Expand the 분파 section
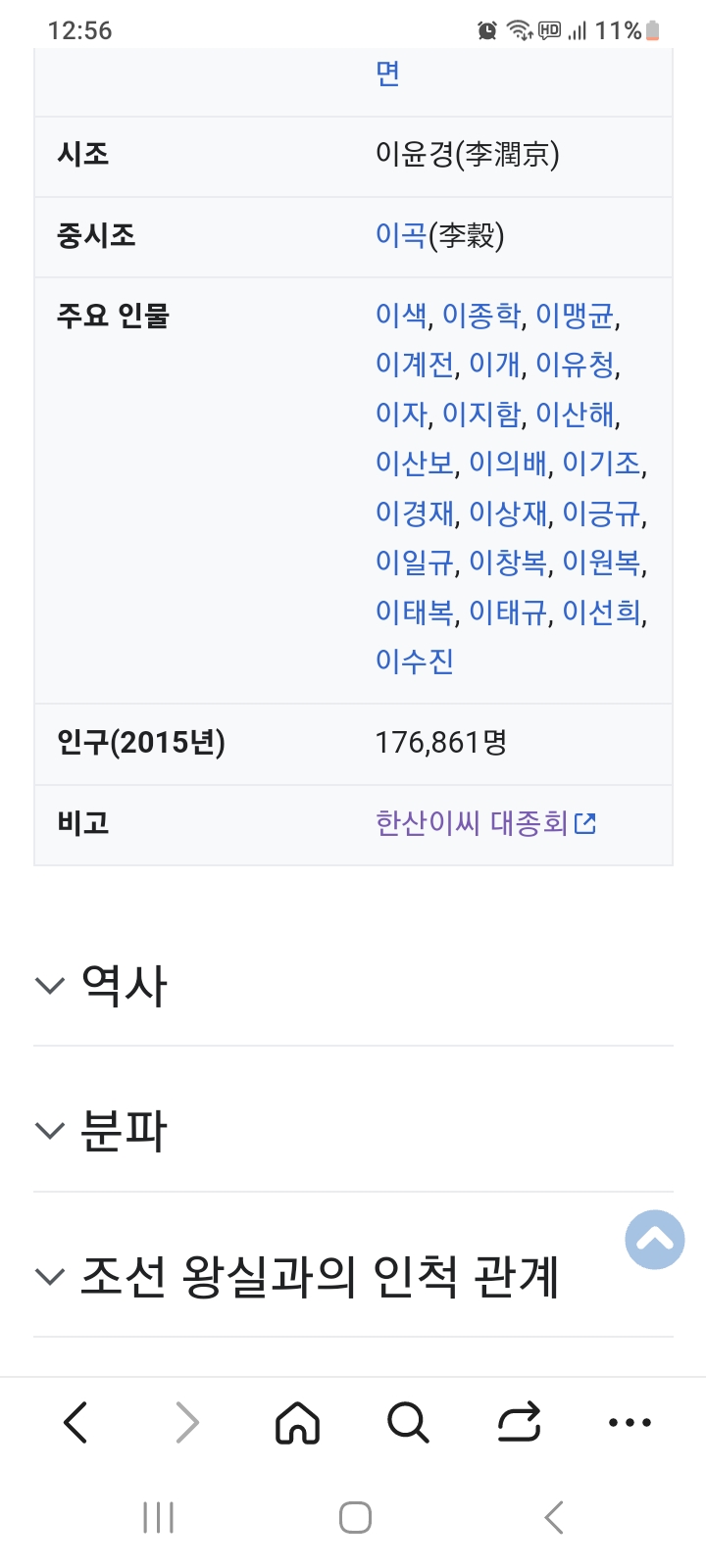The image size is (706, 1568). pyautogui.click(x=124, y=1131)
